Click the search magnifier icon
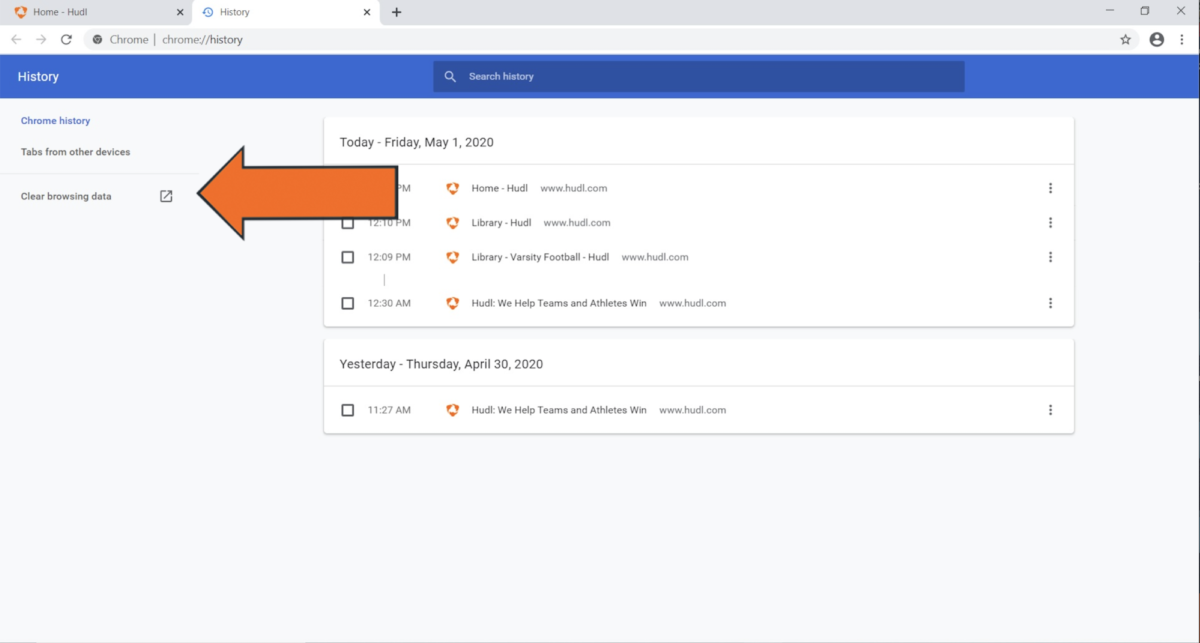 click(x=450, y=76)
